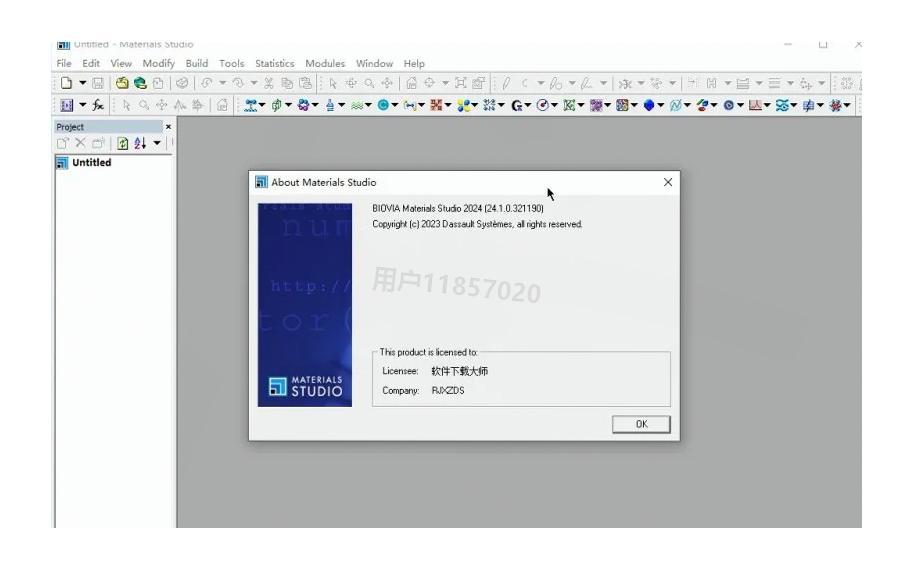Open the Modules menu
The width and height of the screenshot is (914, 570).
tap(325, 64)
